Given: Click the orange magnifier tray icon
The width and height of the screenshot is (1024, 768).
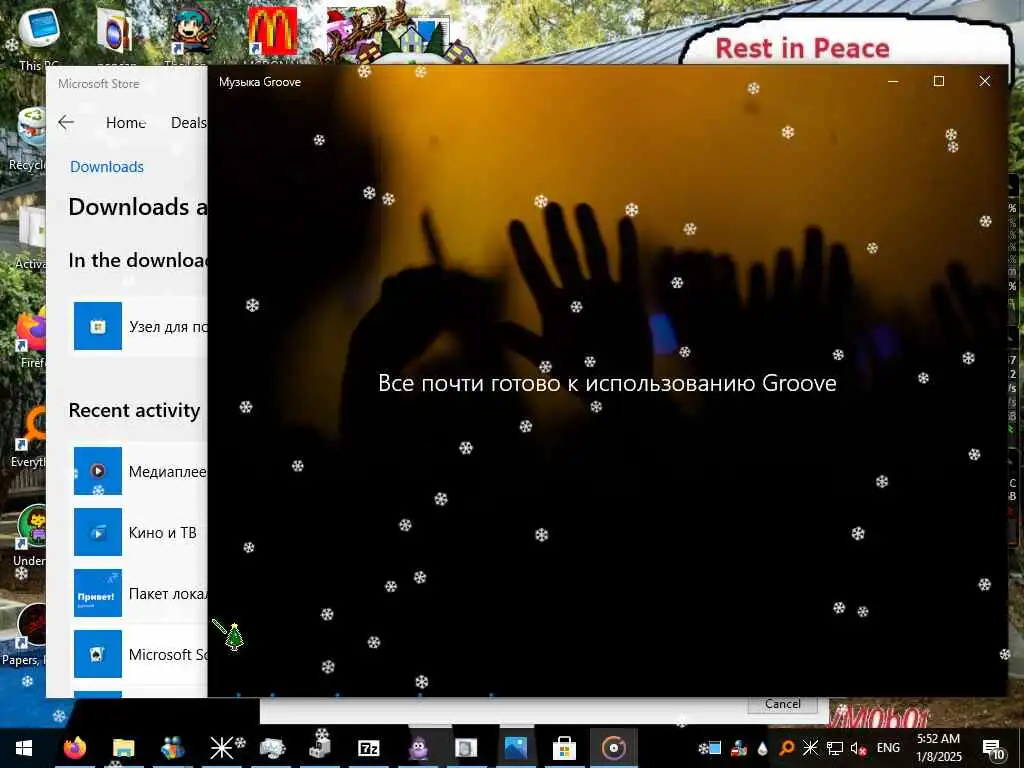Looking at the screenshot, I should coord(787,748).
